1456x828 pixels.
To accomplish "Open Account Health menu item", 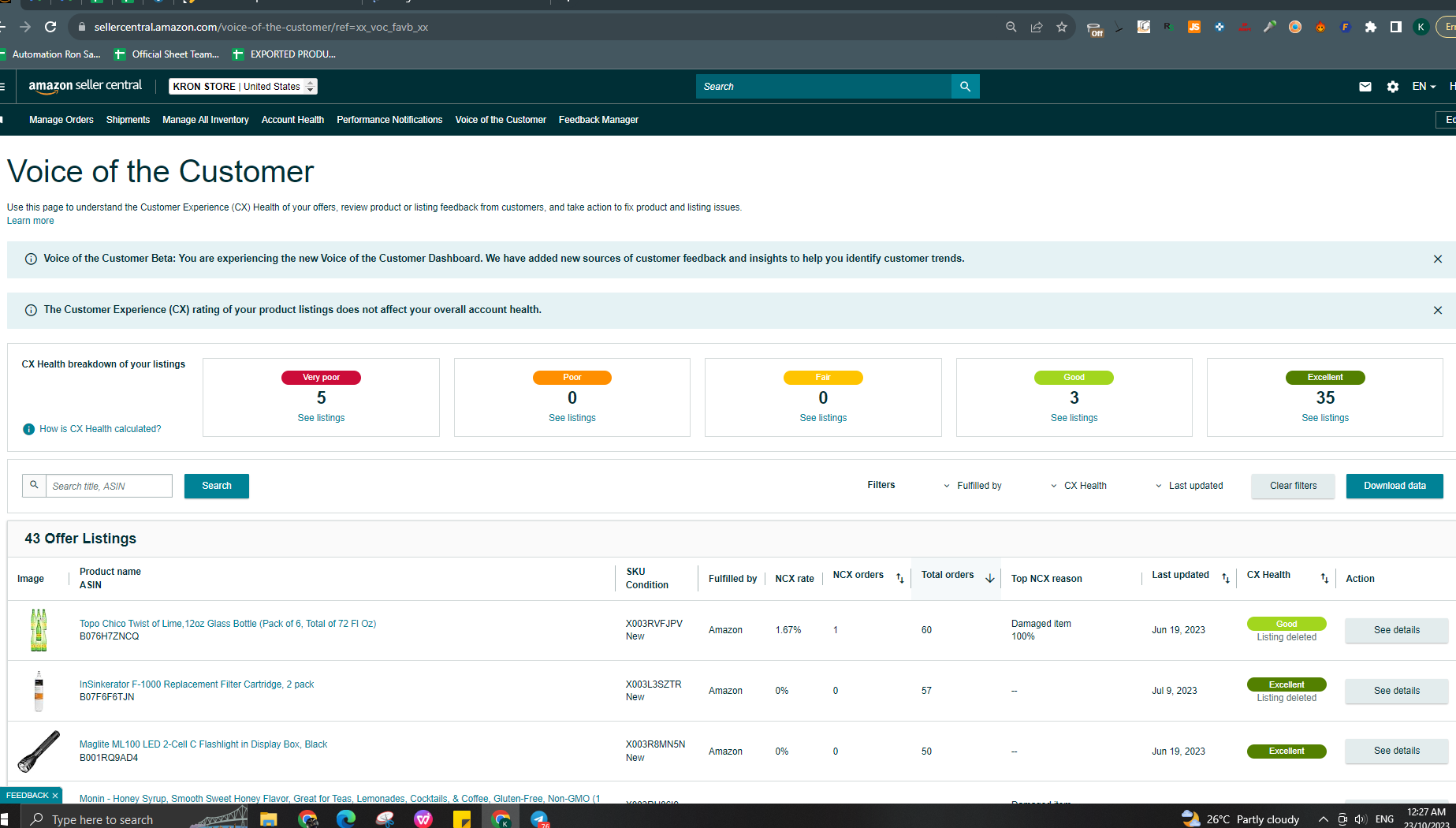I will [292, 120].
